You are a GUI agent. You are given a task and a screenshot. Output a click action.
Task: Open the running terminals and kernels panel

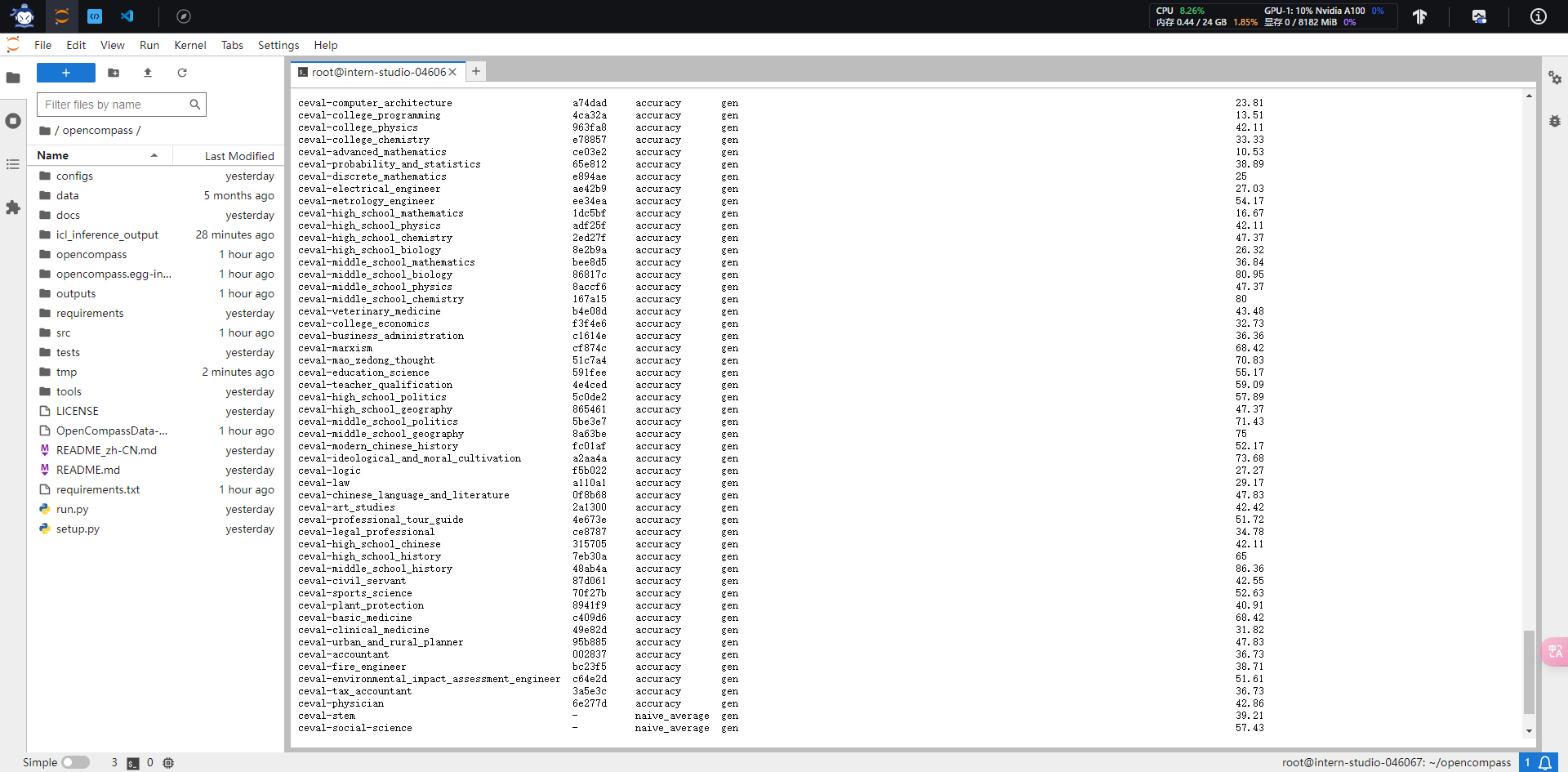coord(13,121)
